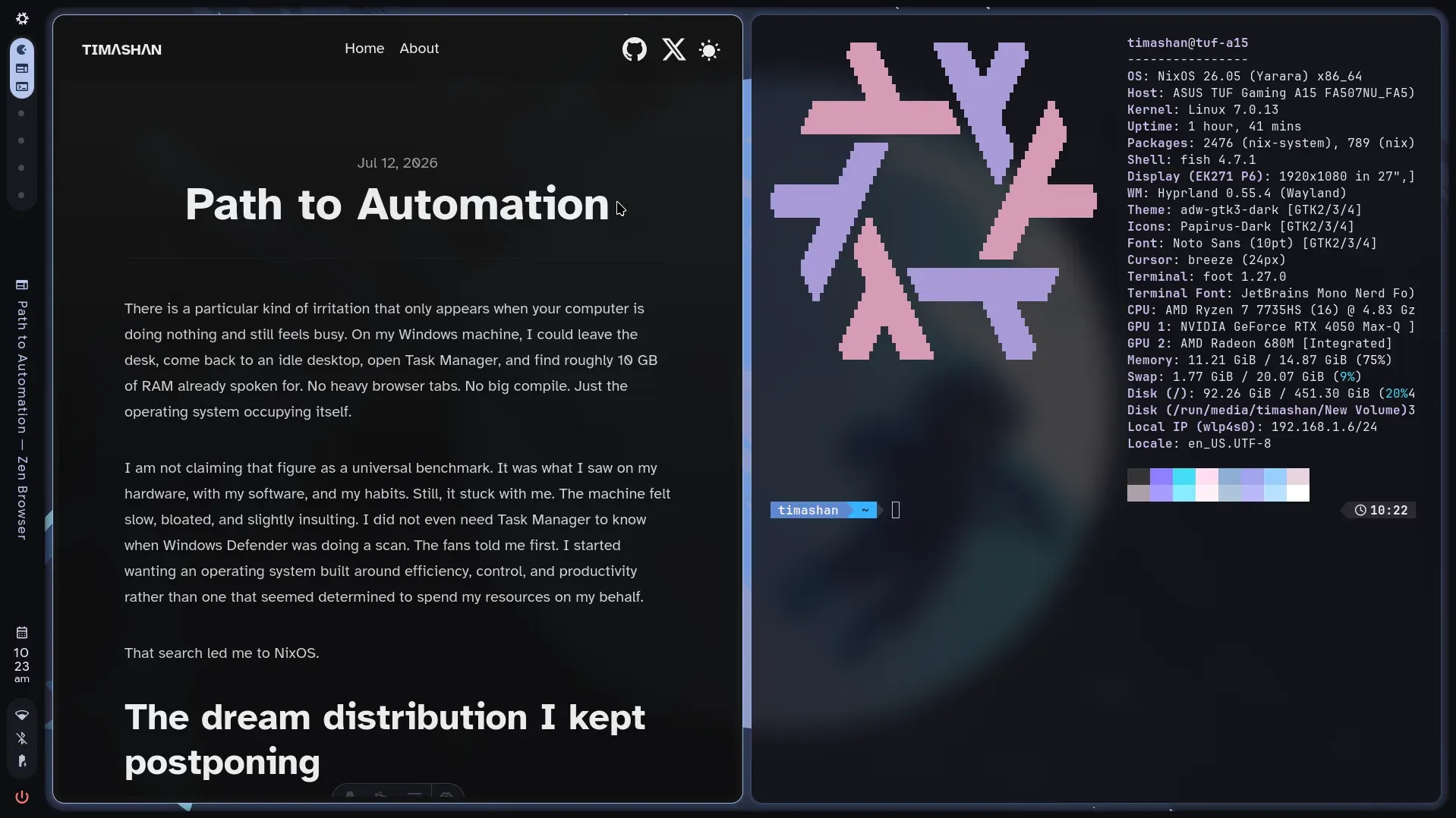Click the 'Terminal Font: JetBrains Mono' line

1271,294
